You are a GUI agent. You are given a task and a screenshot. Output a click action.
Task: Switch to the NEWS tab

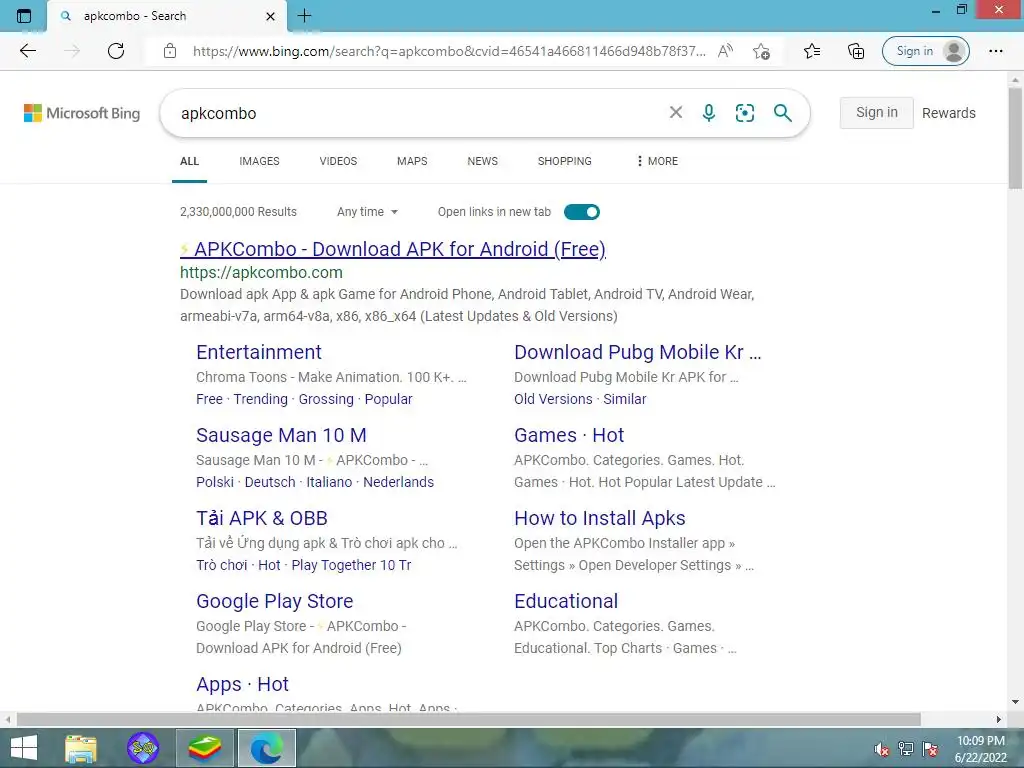[483, 161]
